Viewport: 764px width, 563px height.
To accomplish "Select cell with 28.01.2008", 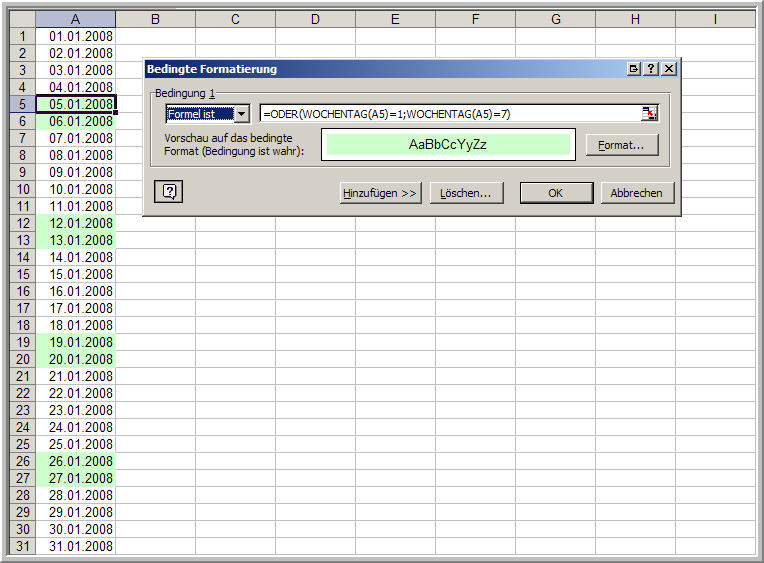I will click(x=76, y=495).
